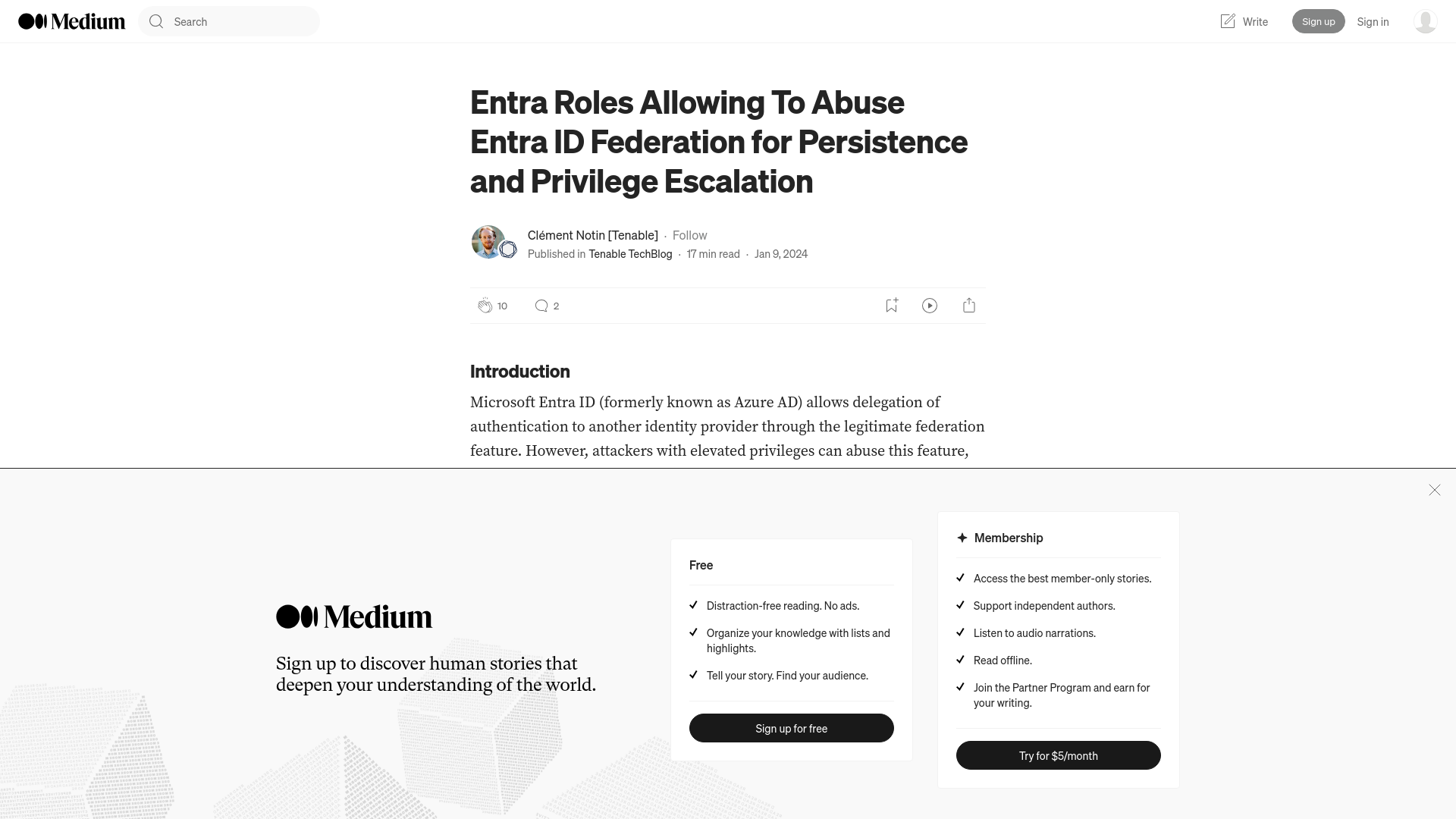Click the clap/like icon on article
1456x819 pixels.
coord(484,305)
